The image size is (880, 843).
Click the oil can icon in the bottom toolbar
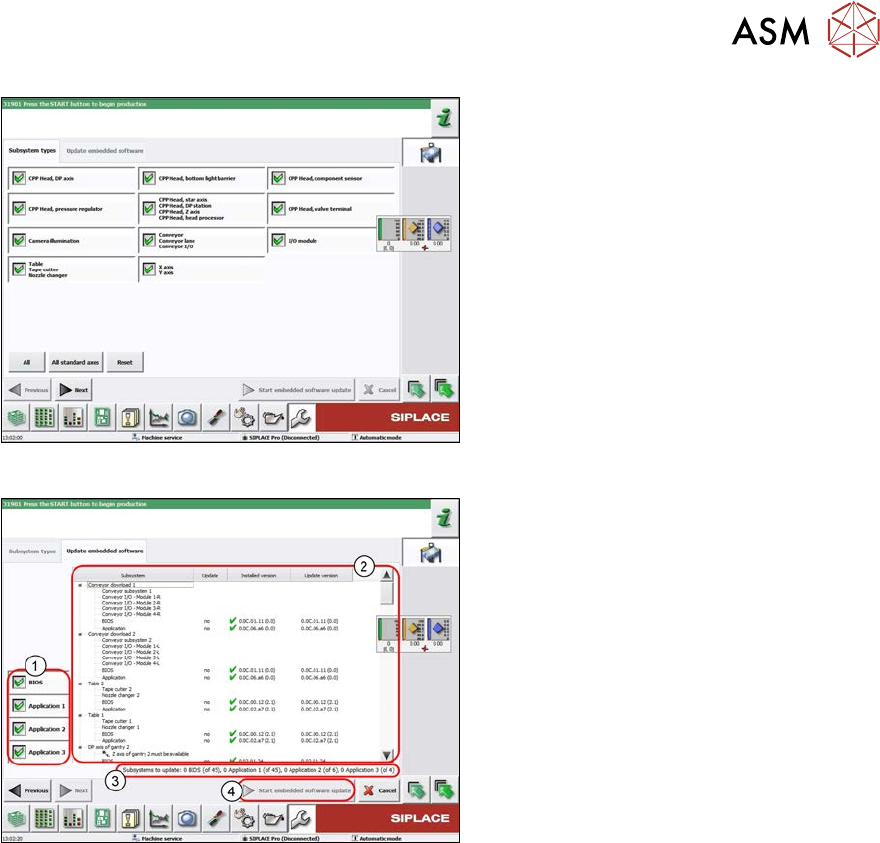(273, 819)
